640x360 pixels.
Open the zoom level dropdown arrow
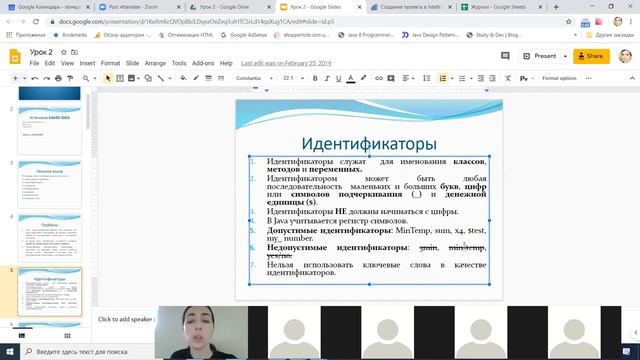coord(95,78)
